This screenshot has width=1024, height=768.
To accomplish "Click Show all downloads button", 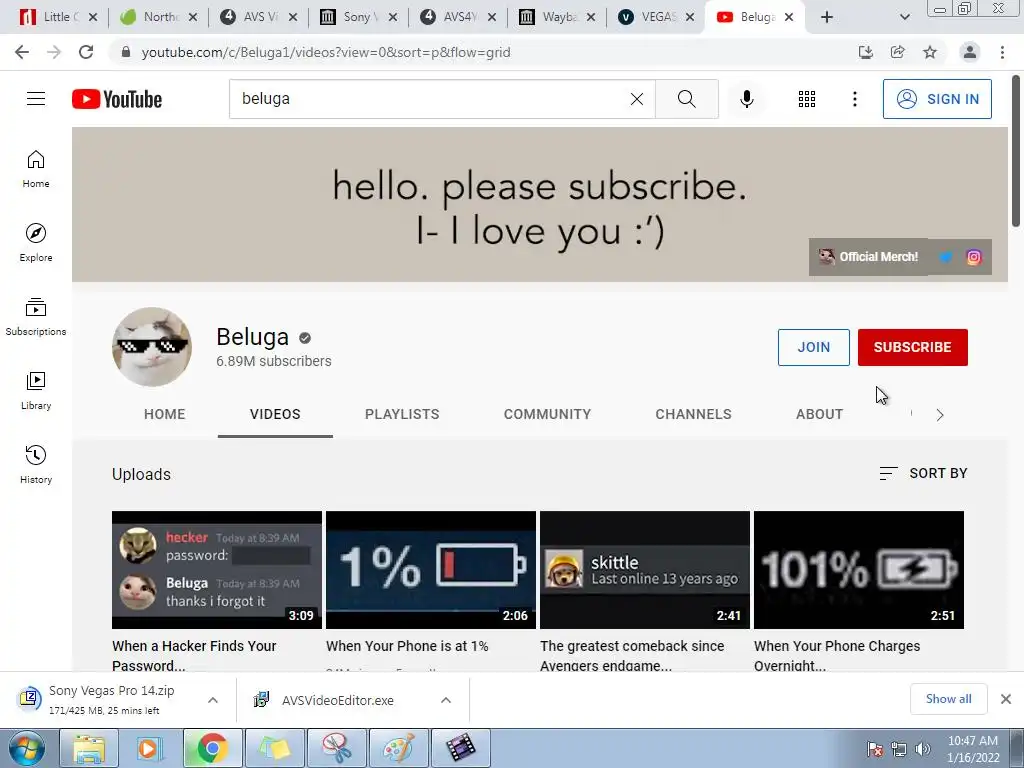I will (948, 699).
